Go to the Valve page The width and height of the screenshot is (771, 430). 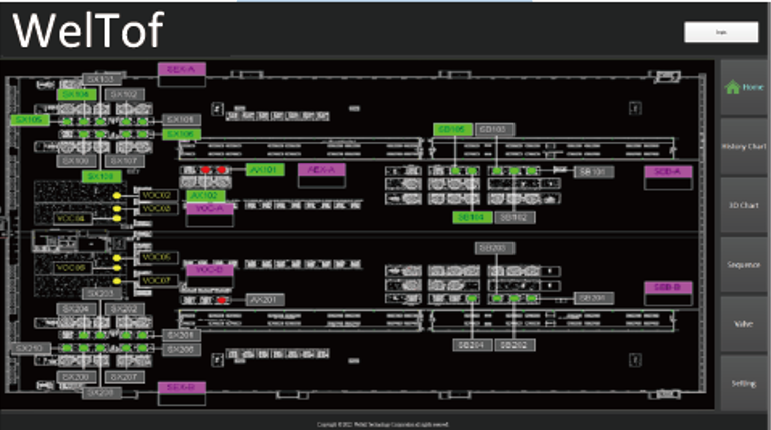point(743,324)
